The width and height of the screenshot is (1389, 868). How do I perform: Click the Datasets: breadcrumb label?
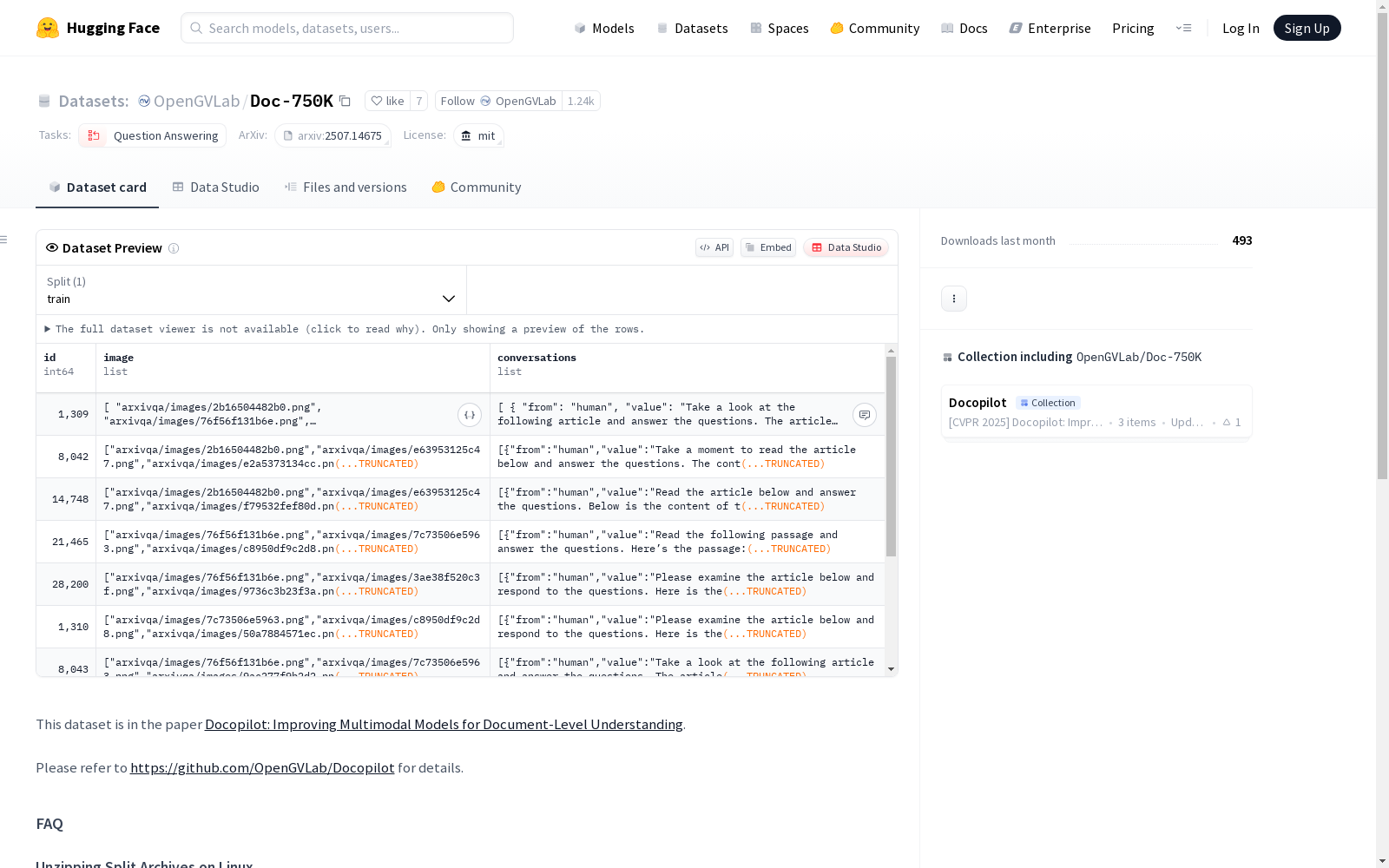[x=94, y=101]
